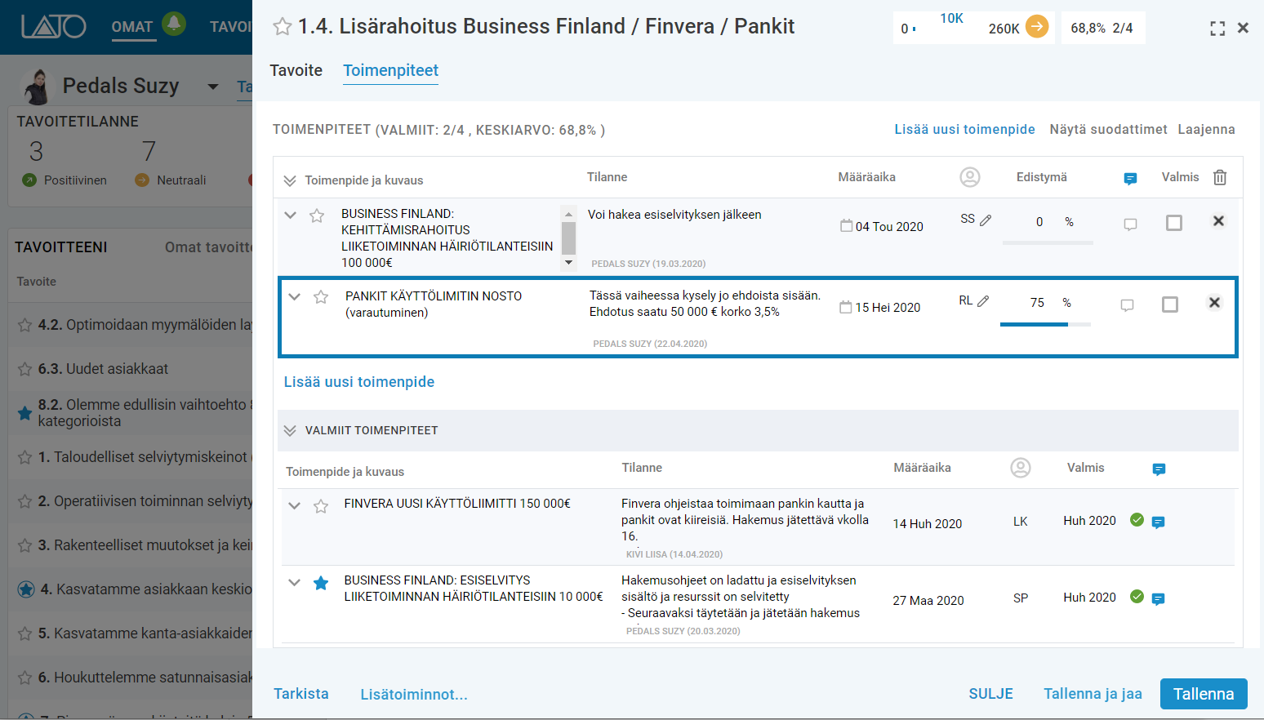Select the Toimenpiteet tab
The height and width of the screenshot is (720, 1264).
pos(390,71)
